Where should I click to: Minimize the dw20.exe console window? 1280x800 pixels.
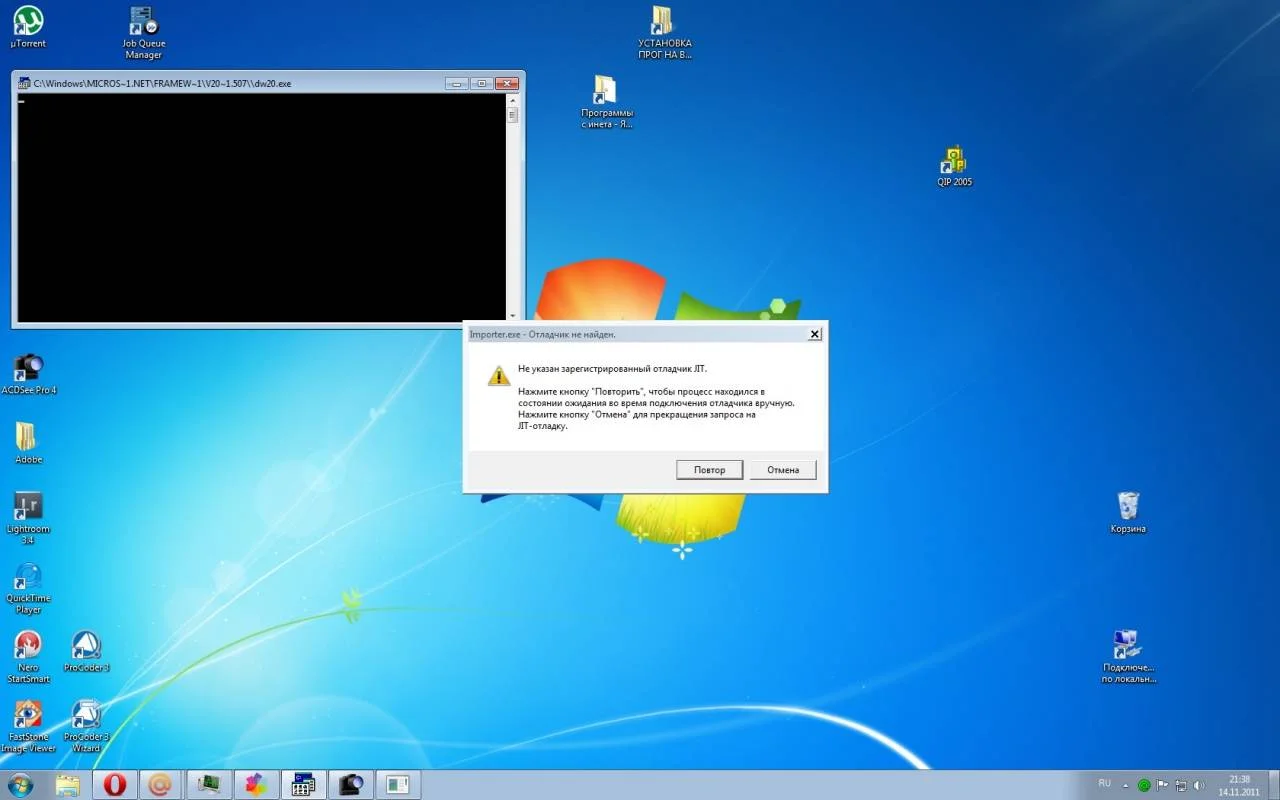(x=456, y=83)
